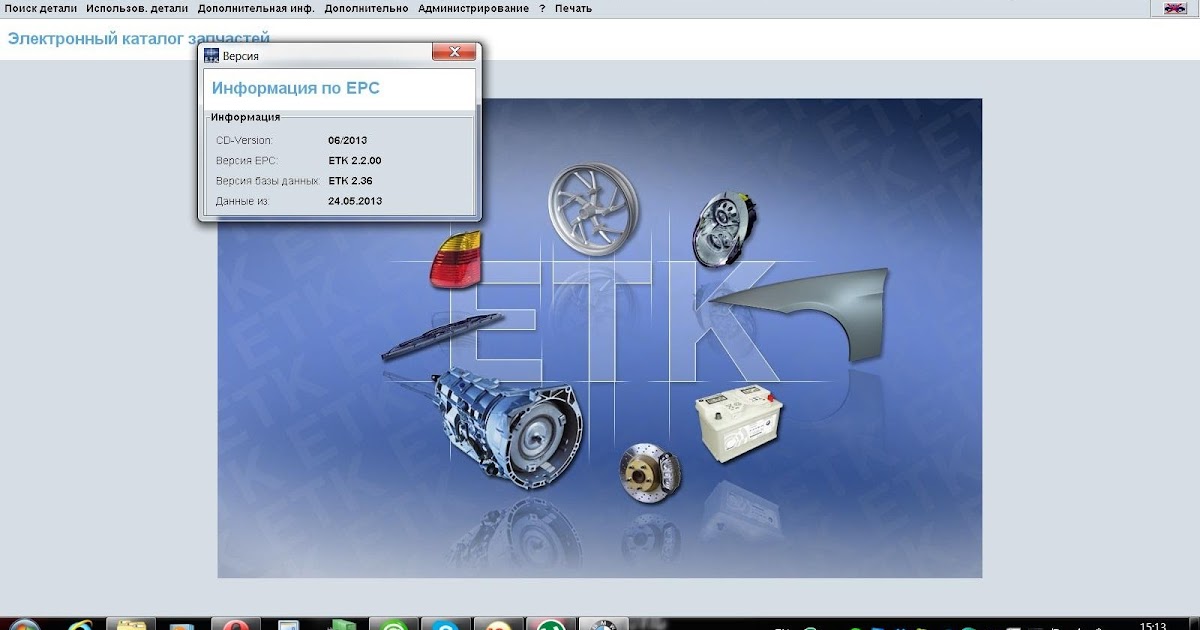The height and width of the screenshot is (630, 1200).
Task: Select the ETK 2.36 database version value
Action: pyautogui.click(x=350, y=181)
